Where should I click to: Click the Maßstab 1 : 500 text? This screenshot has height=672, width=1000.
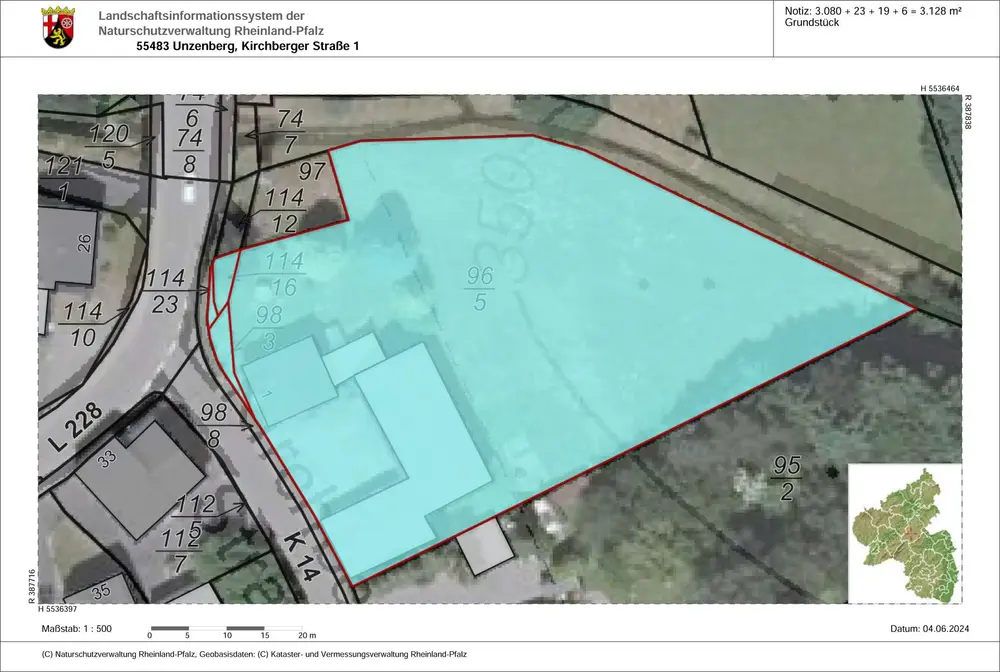click(x=76, y=630)
